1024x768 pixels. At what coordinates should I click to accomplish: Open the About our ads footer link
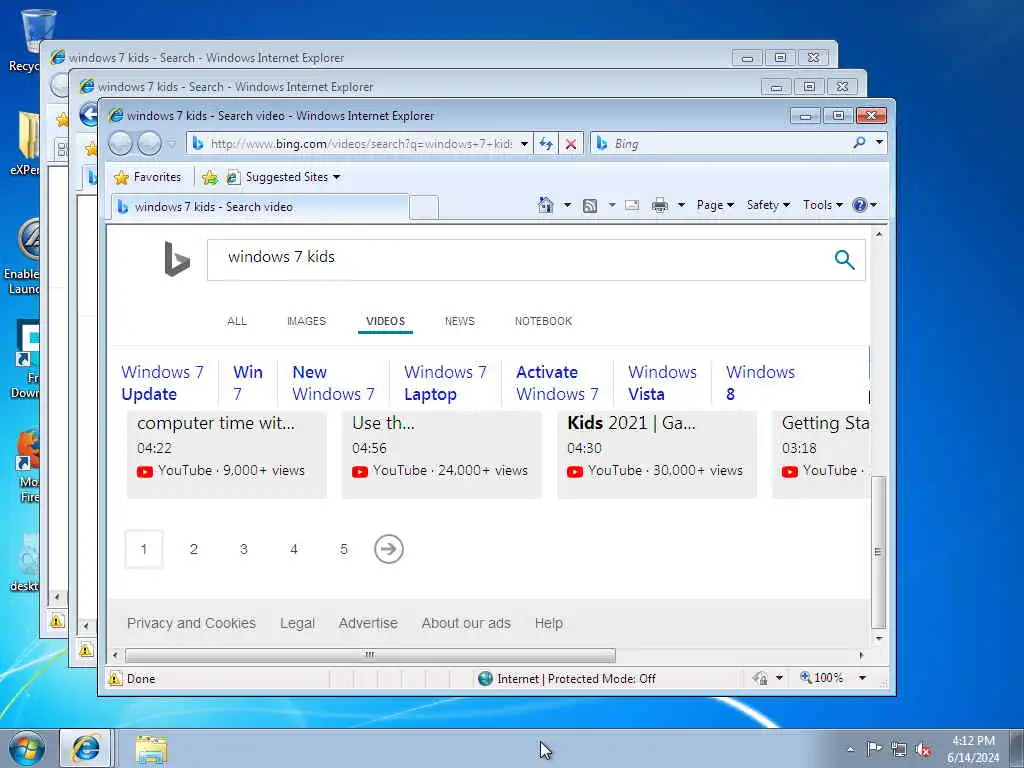(x=466, y=623)
